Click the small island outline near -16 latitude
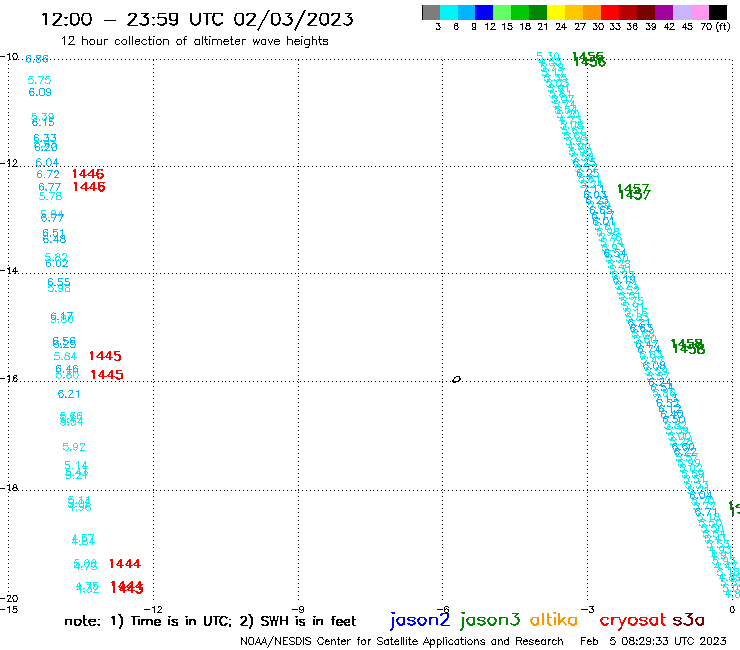Screen dimensions: 740x650 [x=456, y=379]
